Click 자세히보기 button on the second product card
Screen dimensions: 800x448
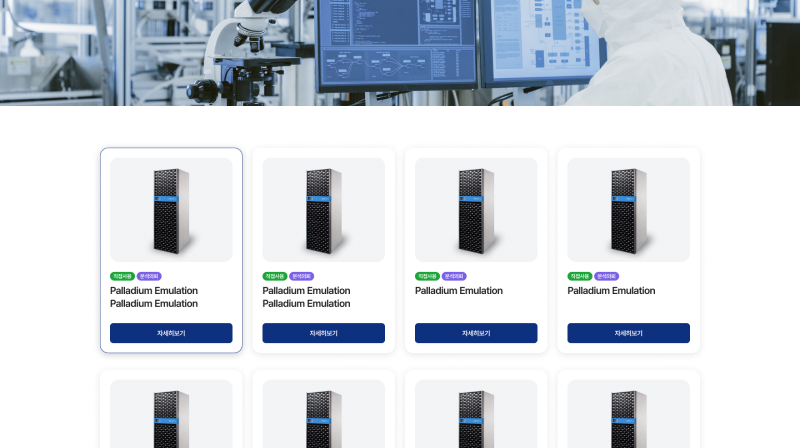coord(323,333)
